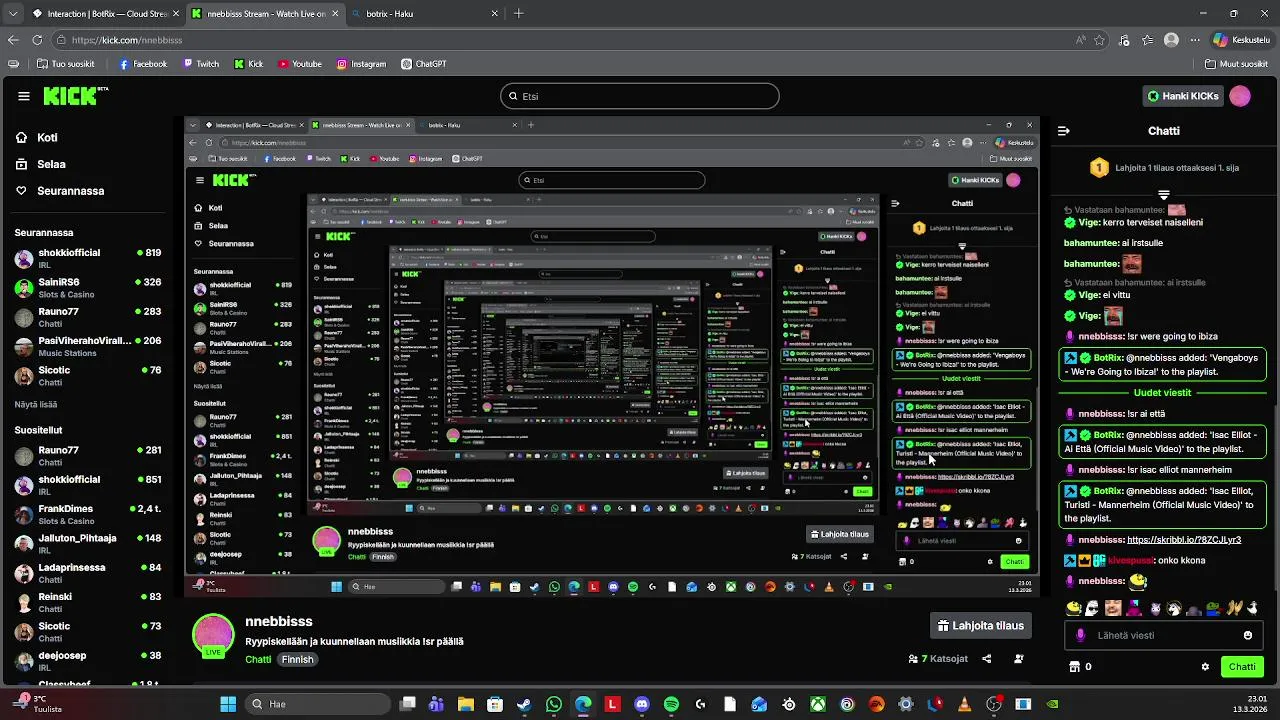Open the Twitch bookmark
Screen dimensions: 1280x720
point(201,64)
